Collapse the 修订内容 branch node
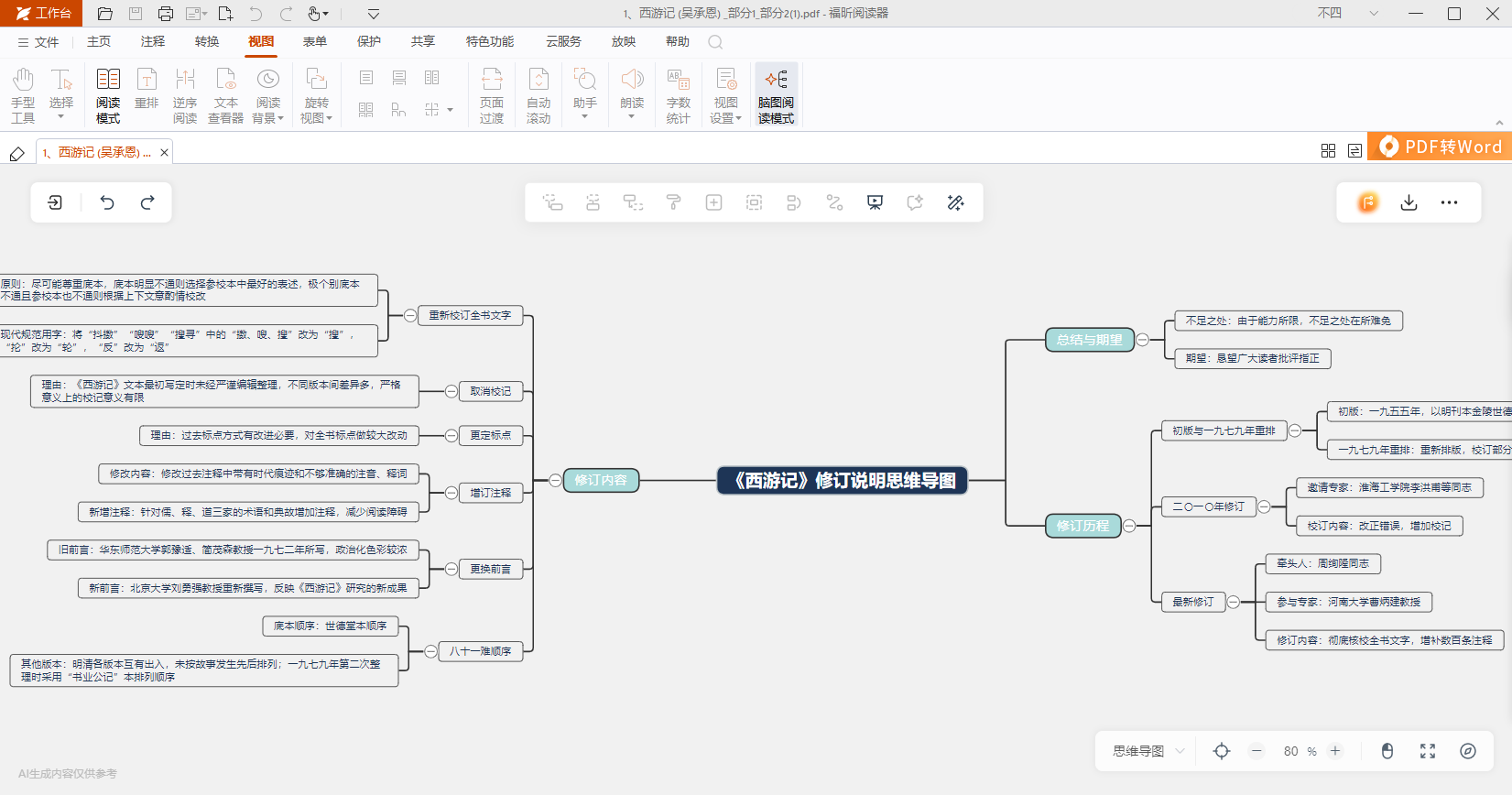Image resolution: width=1512 pixels, height=795 pixels. pyautogui.click(x=555, y=480)
